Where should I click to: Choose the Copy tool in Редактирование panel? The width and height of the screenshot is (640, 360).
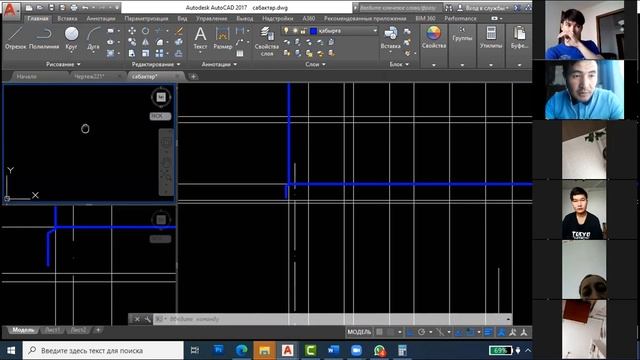point(132,42)
